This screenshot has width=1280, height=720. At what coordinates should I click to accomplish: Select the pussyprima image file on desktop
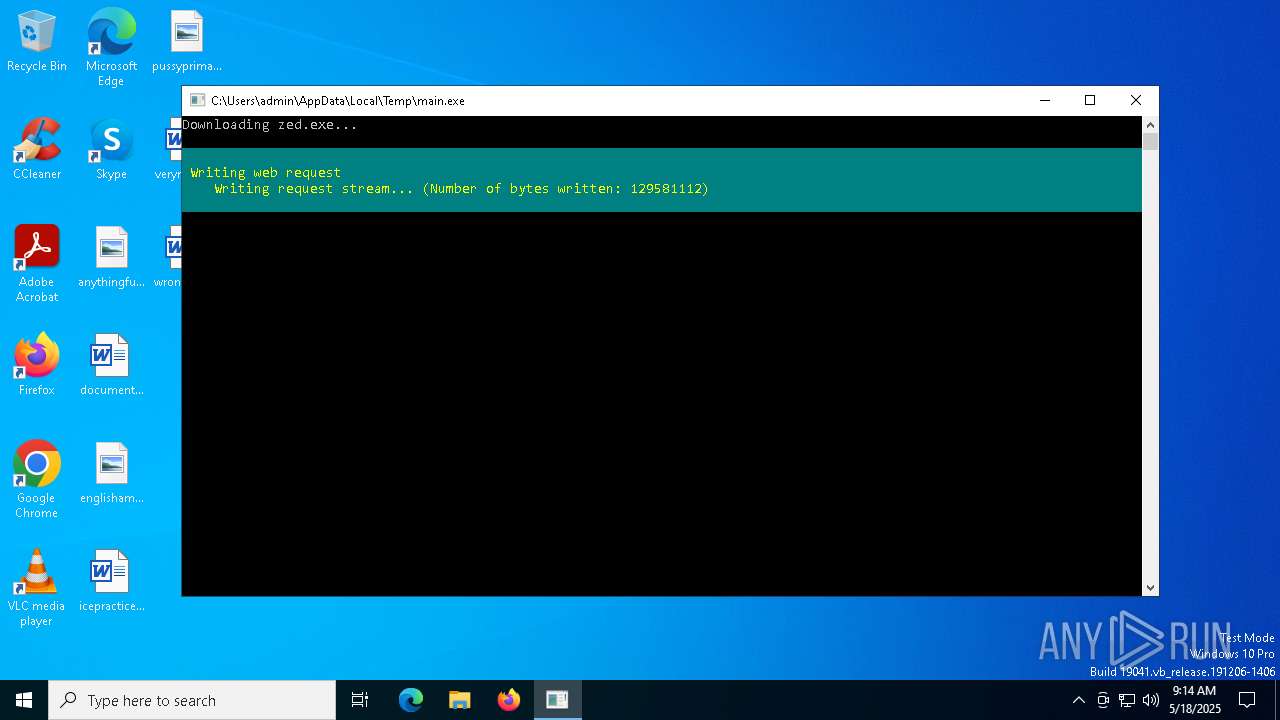(186, 42)
